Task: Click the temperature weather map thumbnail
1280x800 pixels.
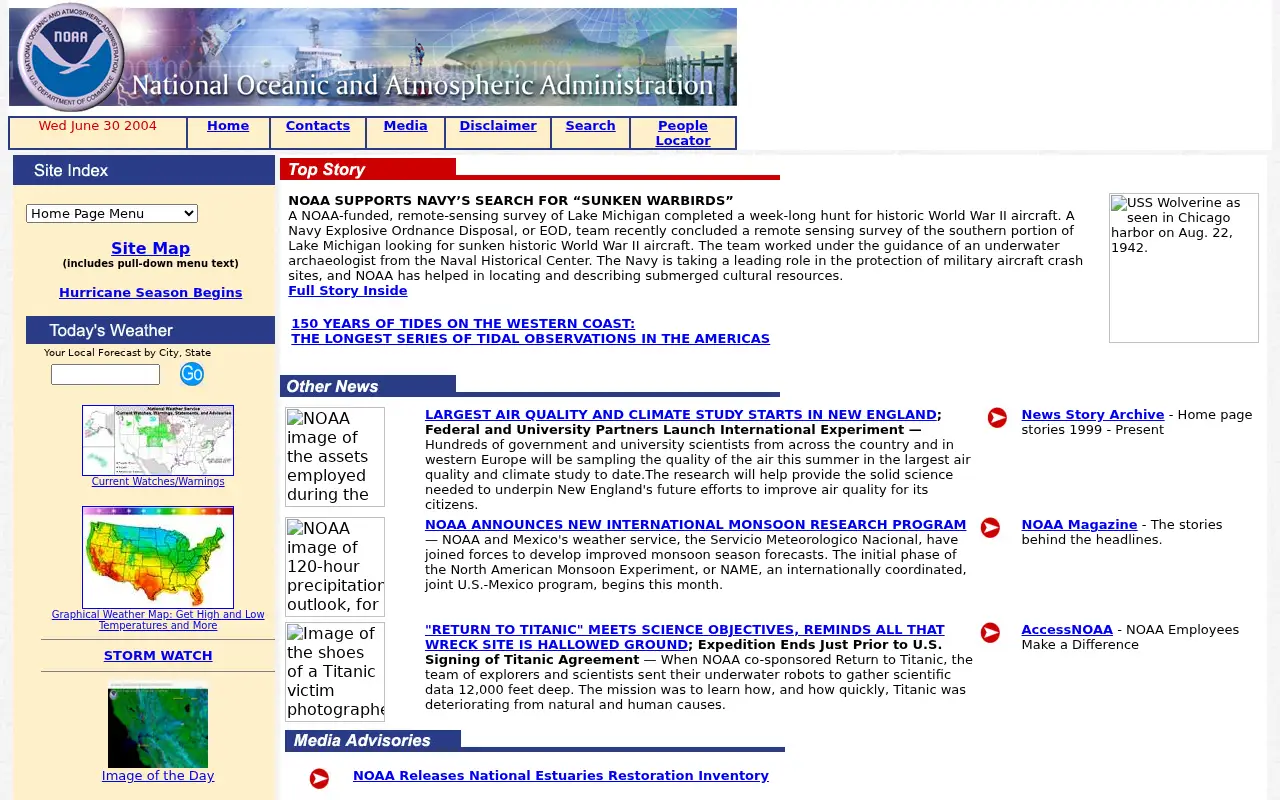Action: (158, 557)
